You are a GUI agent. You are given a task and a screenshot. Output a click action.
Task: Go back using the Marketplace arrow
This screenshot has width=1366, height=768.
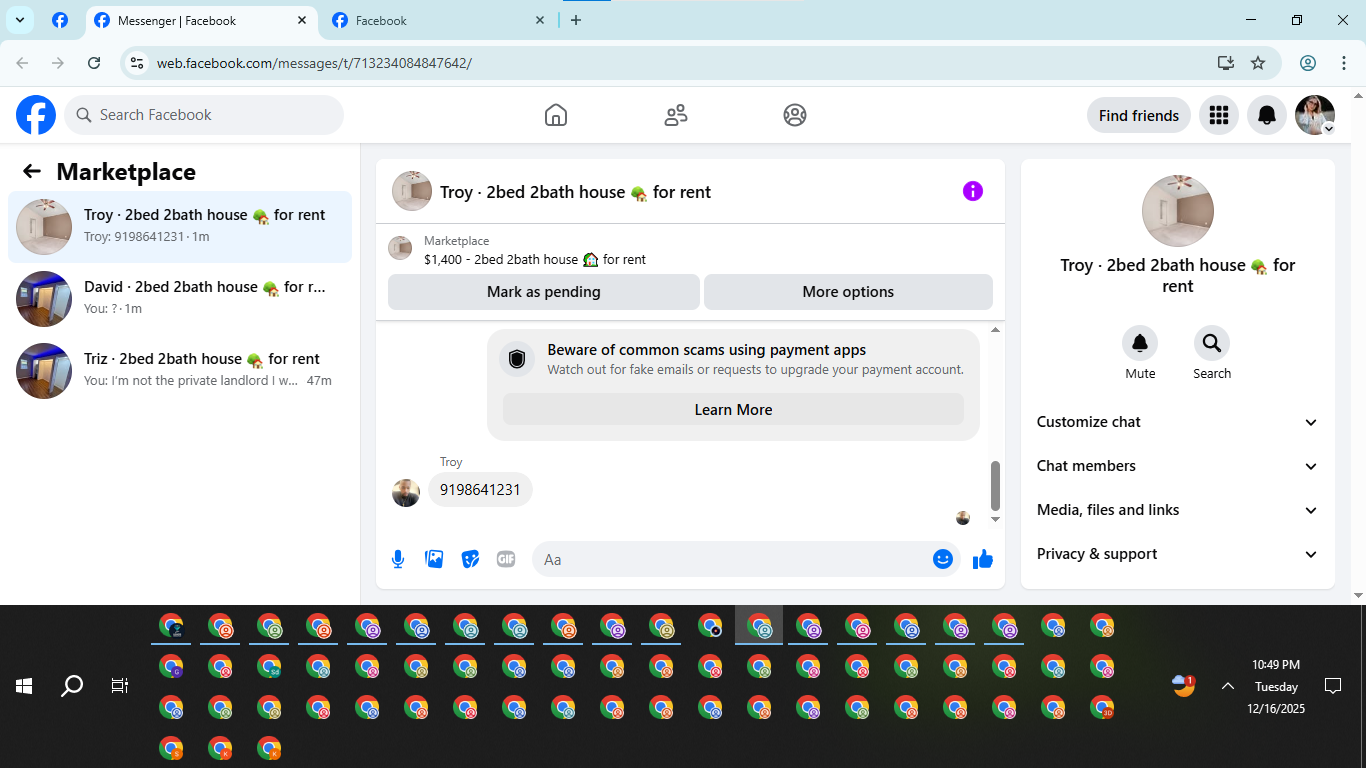click(x=32, y=171)
